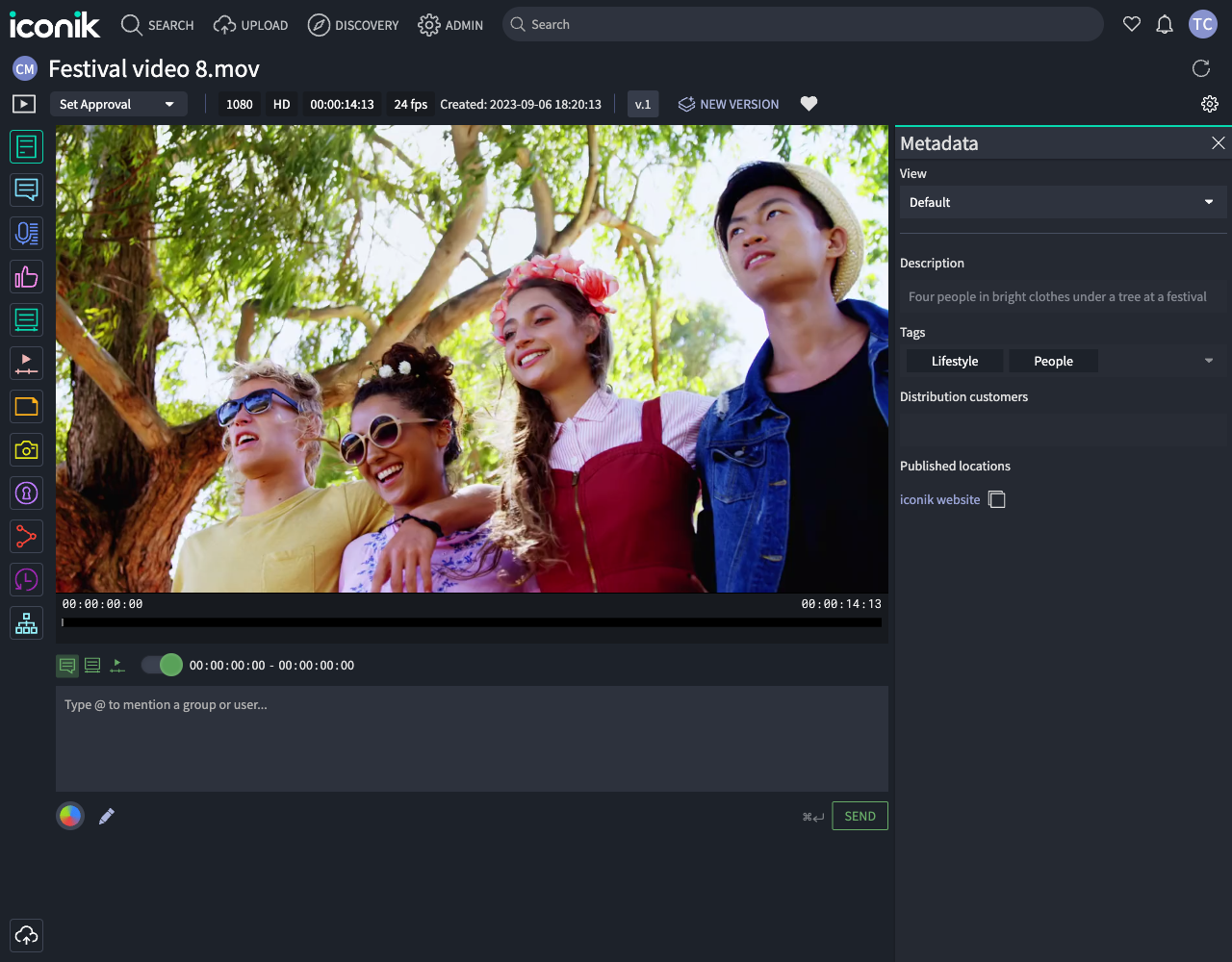Screen dimensions: 1232x962
Task: Toggle the green timecode range switch
Action: coord(162,665)
